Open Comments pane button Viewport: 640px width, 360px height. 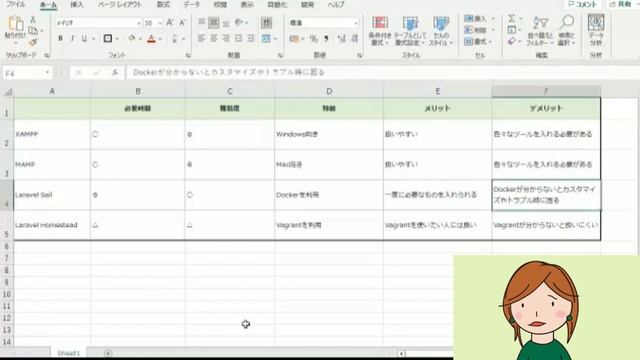[583, 4]
